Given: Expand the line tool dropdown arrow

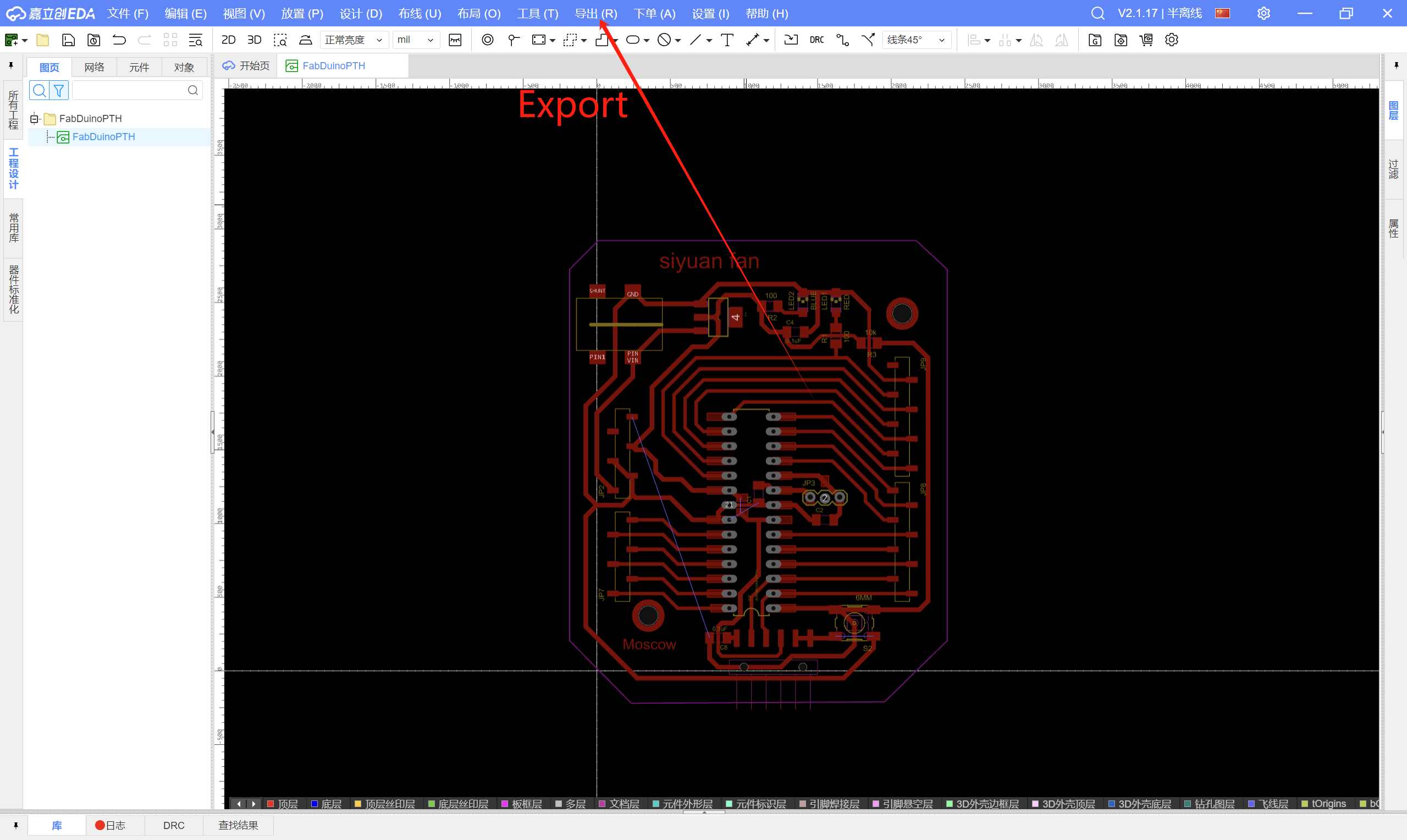Looking at the screenshot, I should coord(709,41).
